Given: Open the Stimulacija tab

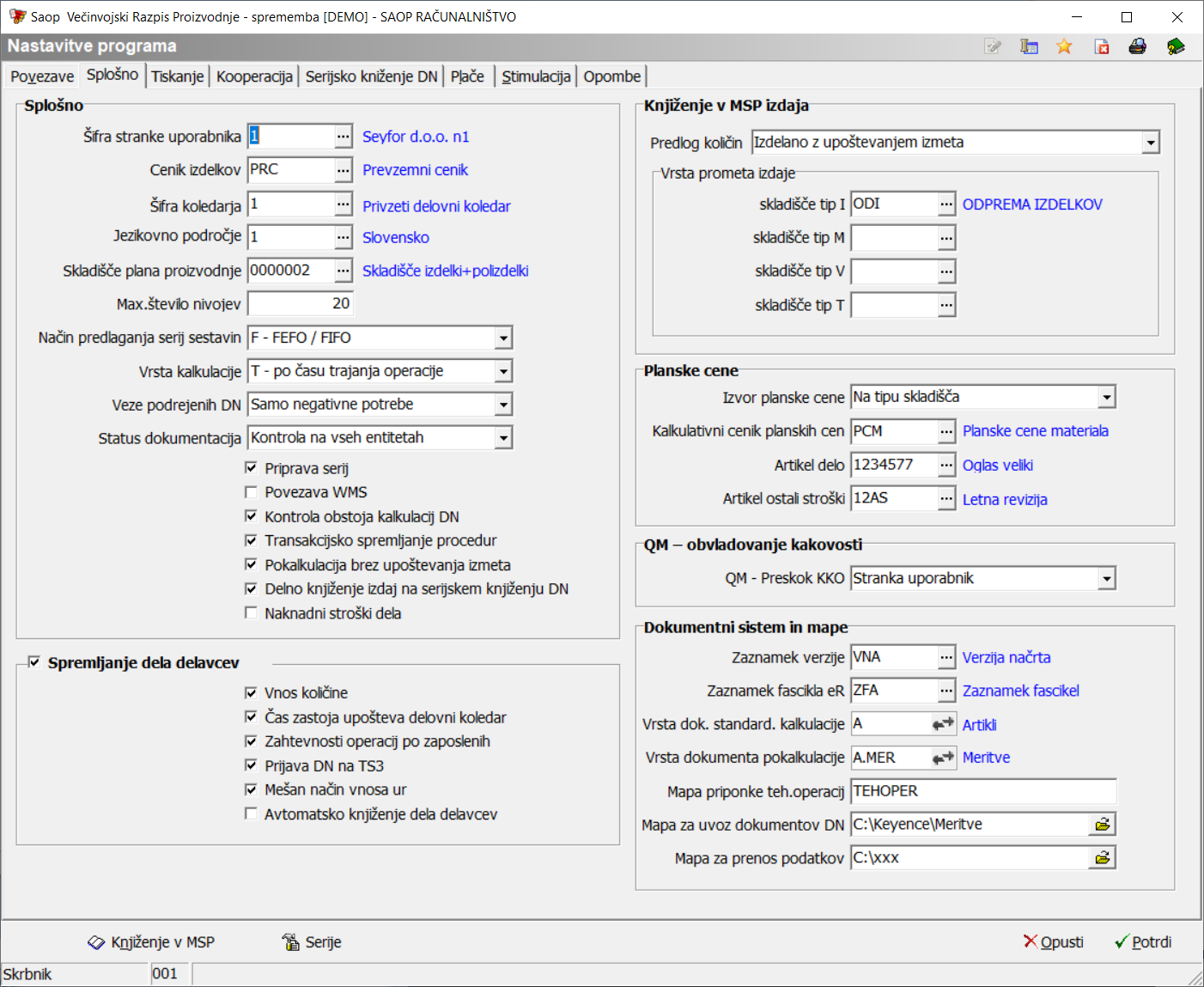Looking at the screenshot, I should click(x=536, y=76).
